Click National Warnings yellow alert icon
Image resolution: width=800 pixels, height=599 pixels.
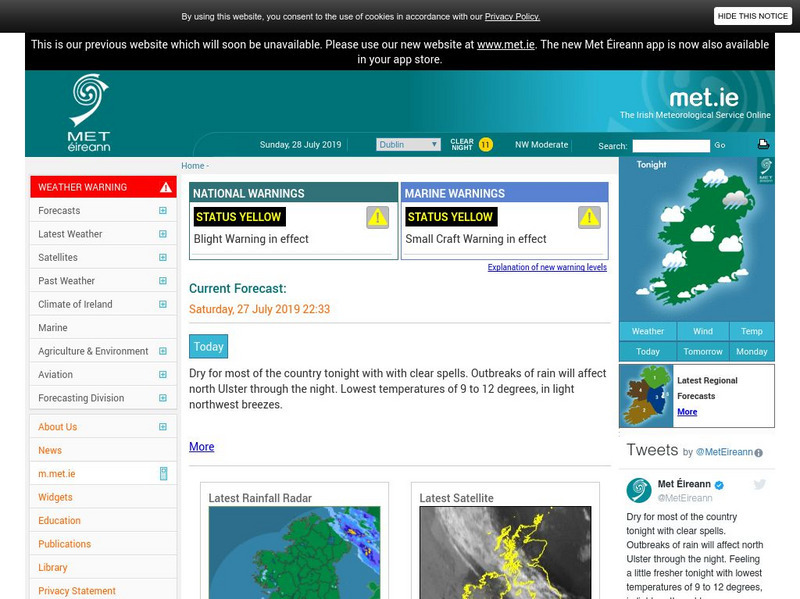pyautogui.click(x=378, y=217)
